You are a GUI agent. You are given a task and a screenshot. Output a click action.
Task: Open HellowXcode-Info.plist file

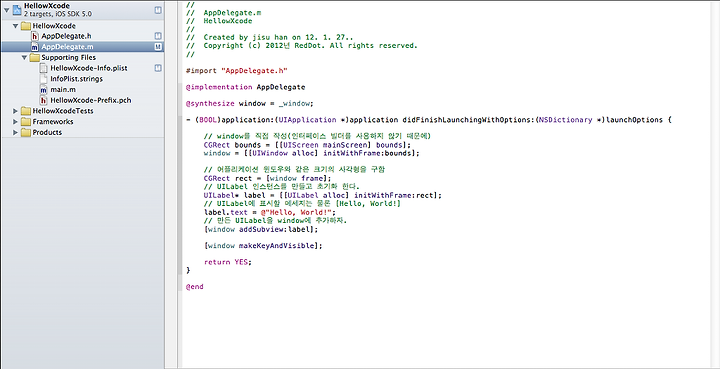[89, 68]
